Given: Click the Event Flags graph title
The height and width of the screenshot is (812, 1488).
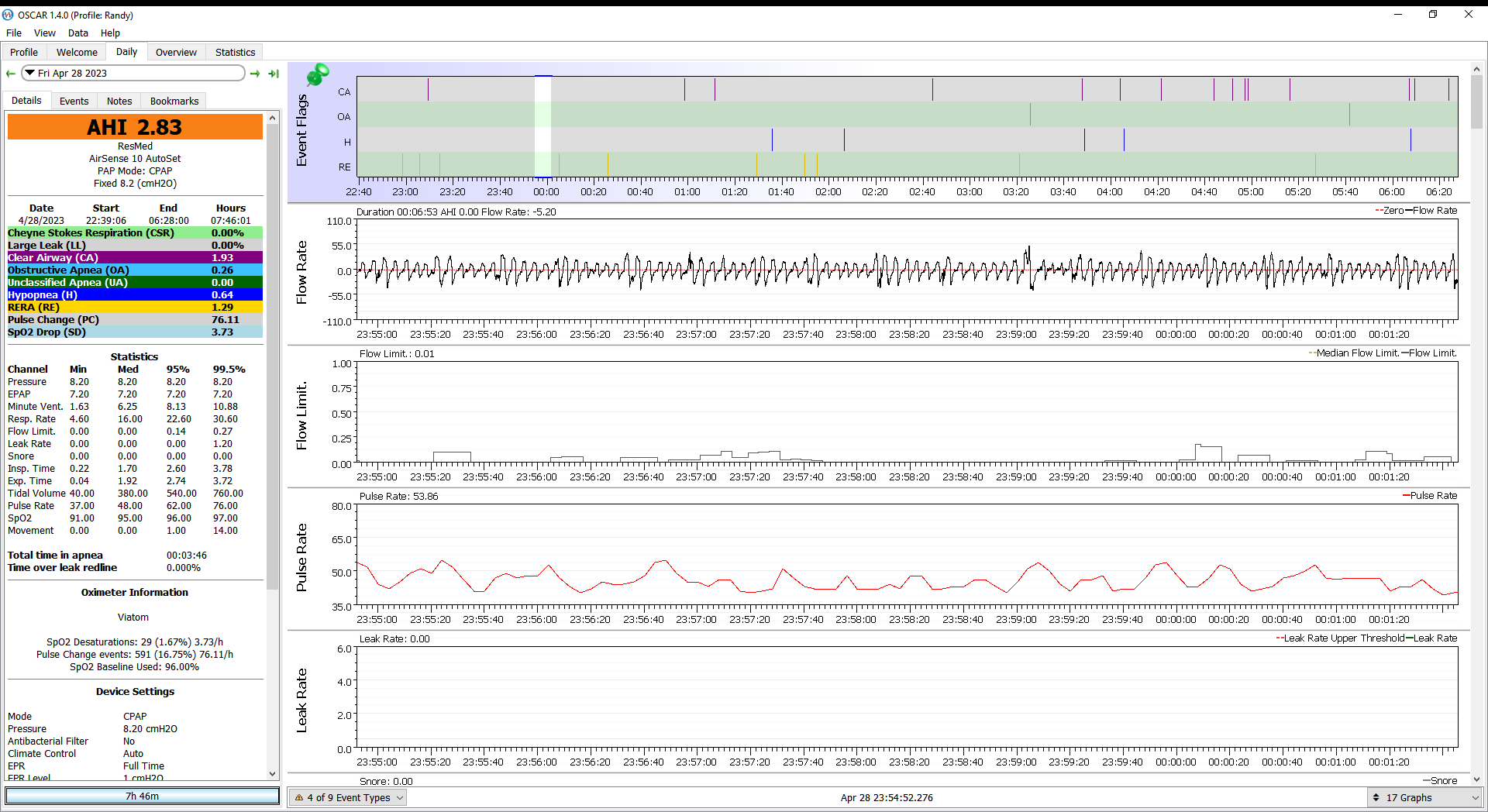Looking at the screenshot, I should [x=301, y=130].
